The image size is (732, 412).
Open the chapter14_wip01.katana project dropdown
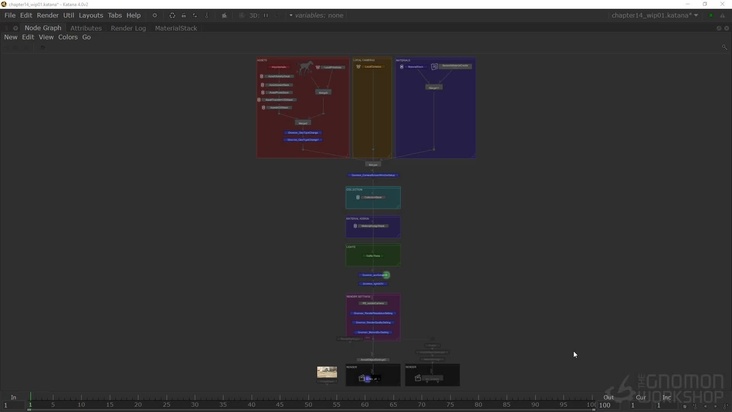click(x=655, y=15)
